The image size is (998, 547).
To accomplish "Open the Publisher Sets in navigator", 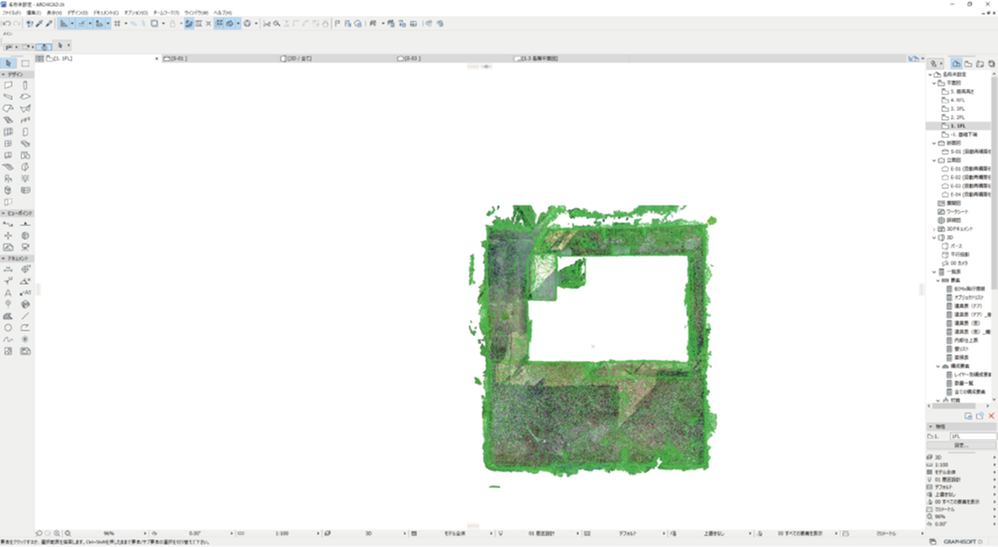I will click(992, 64).
